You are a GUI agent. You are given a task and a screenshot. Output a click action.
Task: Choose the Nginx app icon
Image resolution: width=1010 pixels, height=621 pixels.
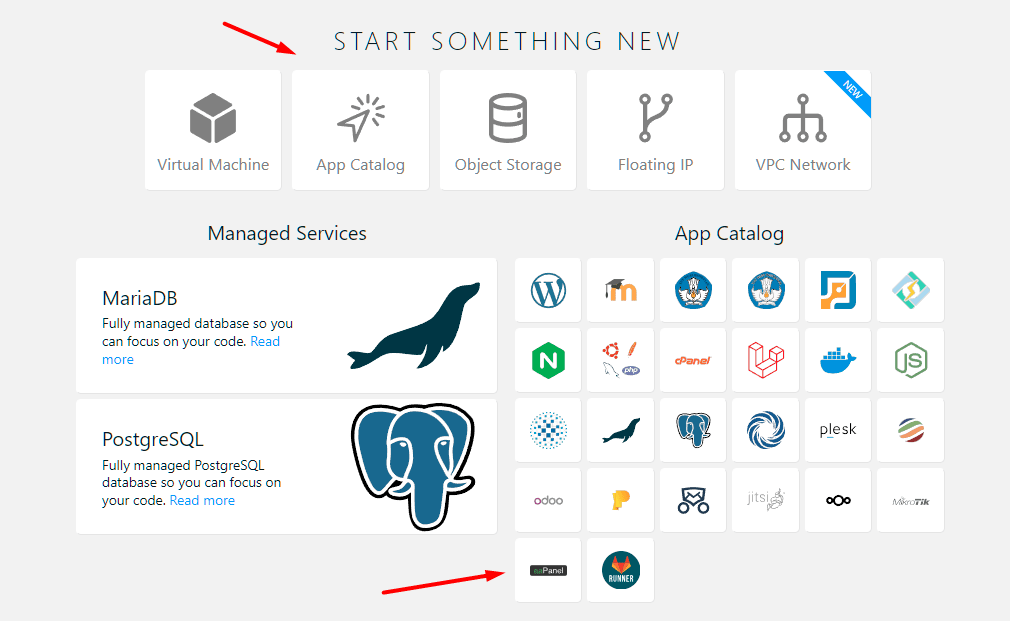click(x=548, y=360)
